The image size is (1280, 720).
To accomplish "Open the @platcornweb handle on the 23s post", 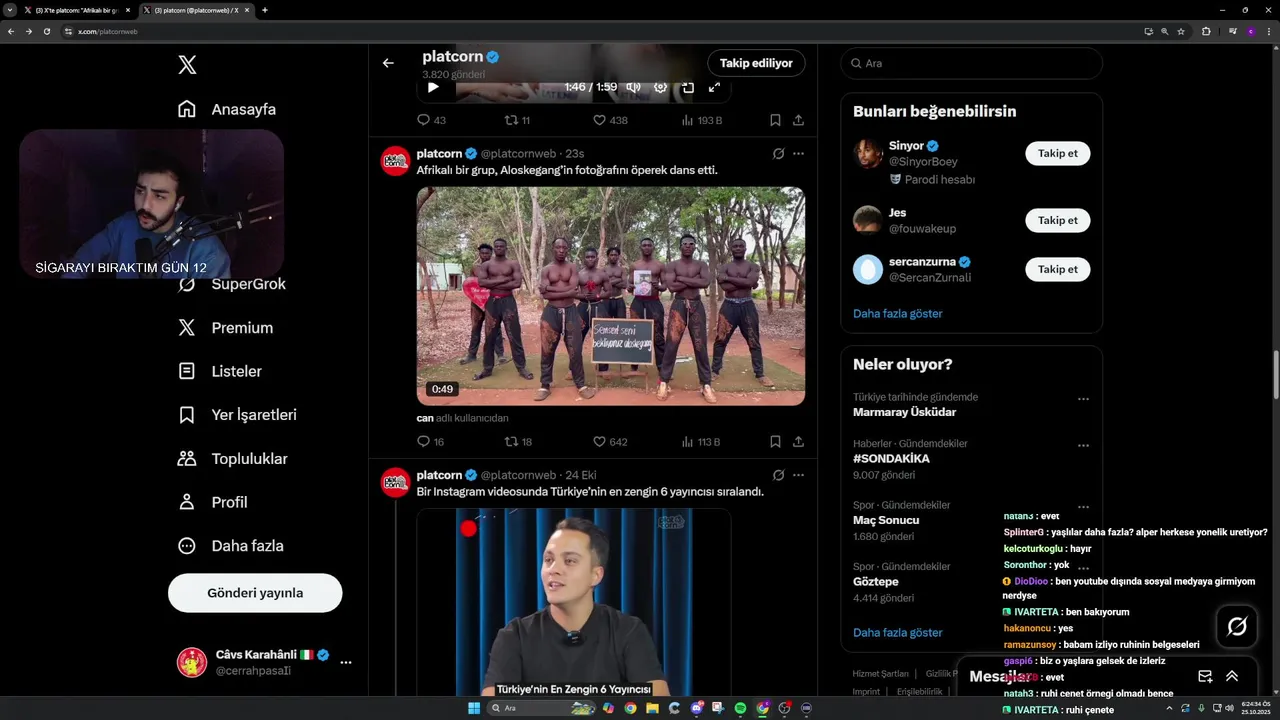I will [x=518, y=154].
